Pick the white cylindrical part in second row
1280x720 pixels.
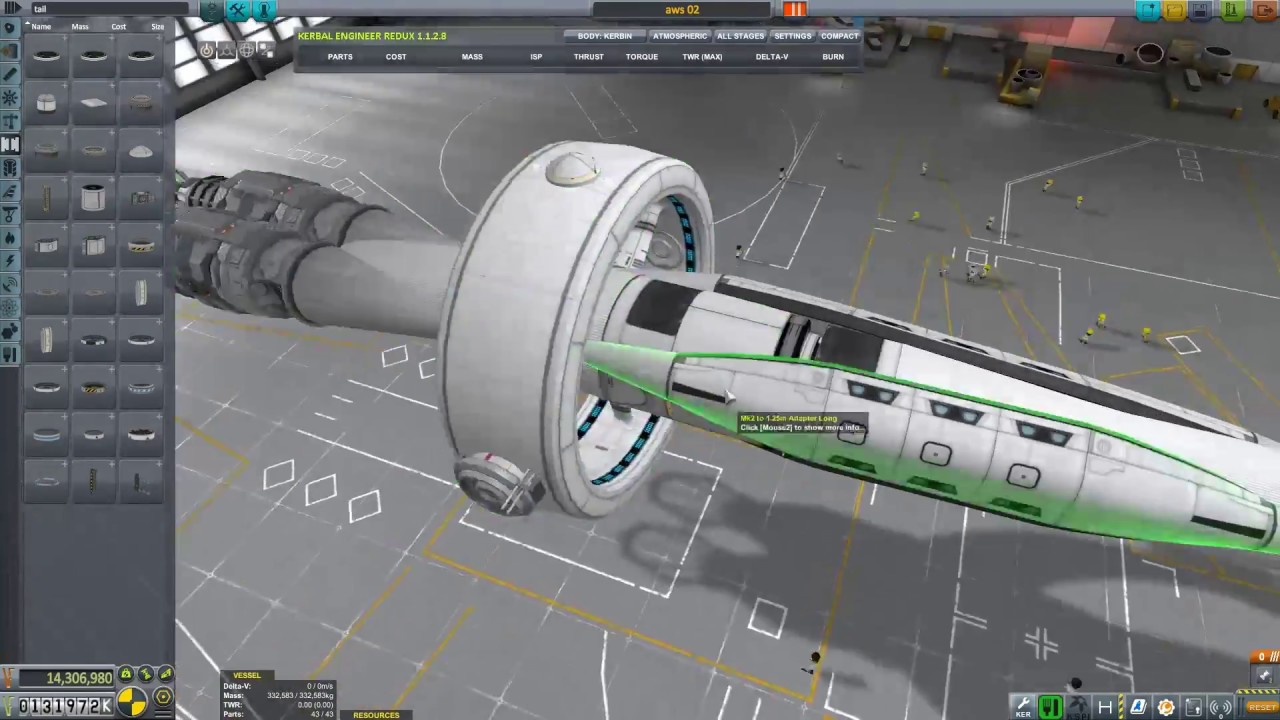(x=46, y=102)
